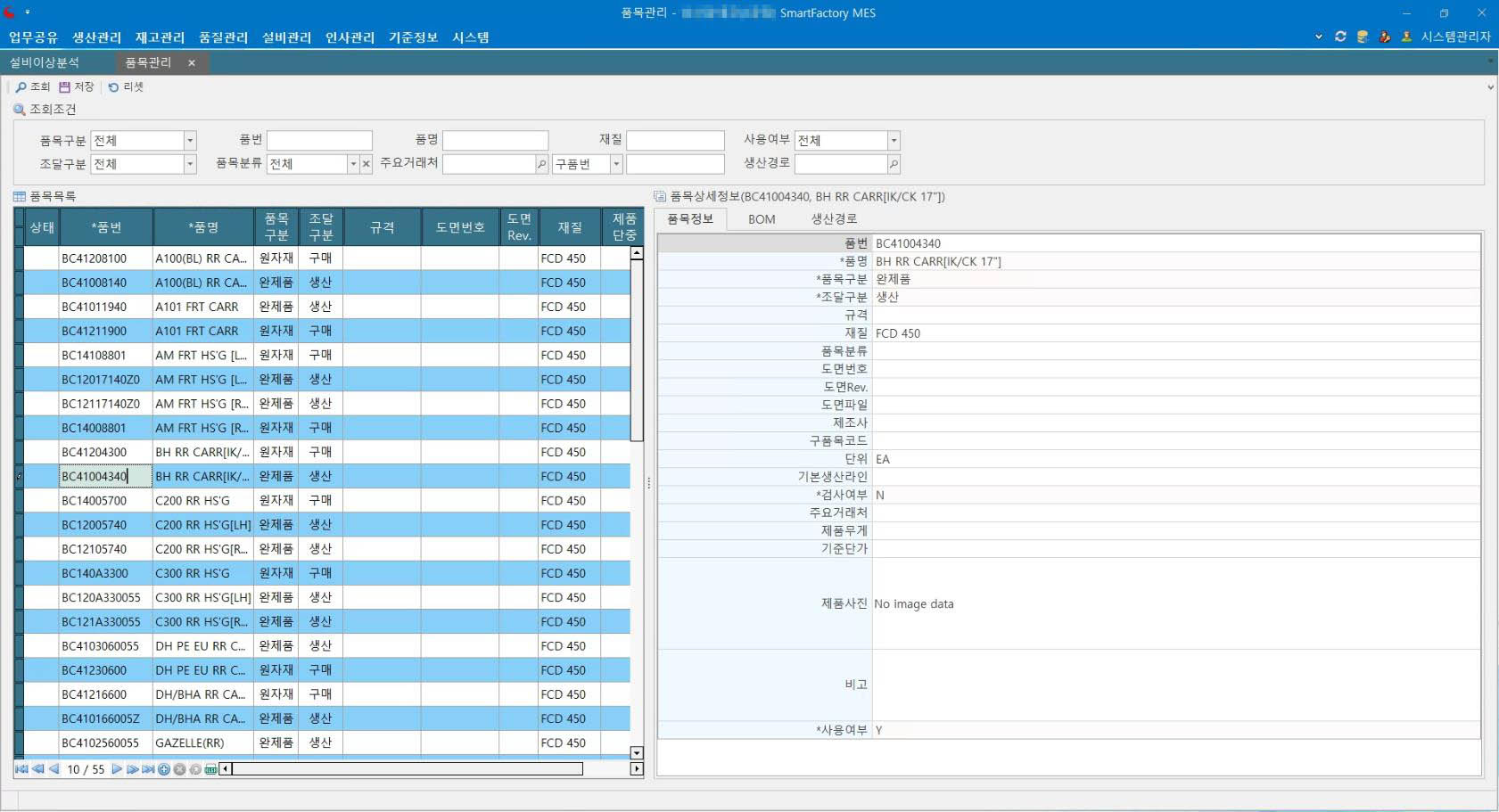Select row with 품번 BC41208100

tap(322, 258)
